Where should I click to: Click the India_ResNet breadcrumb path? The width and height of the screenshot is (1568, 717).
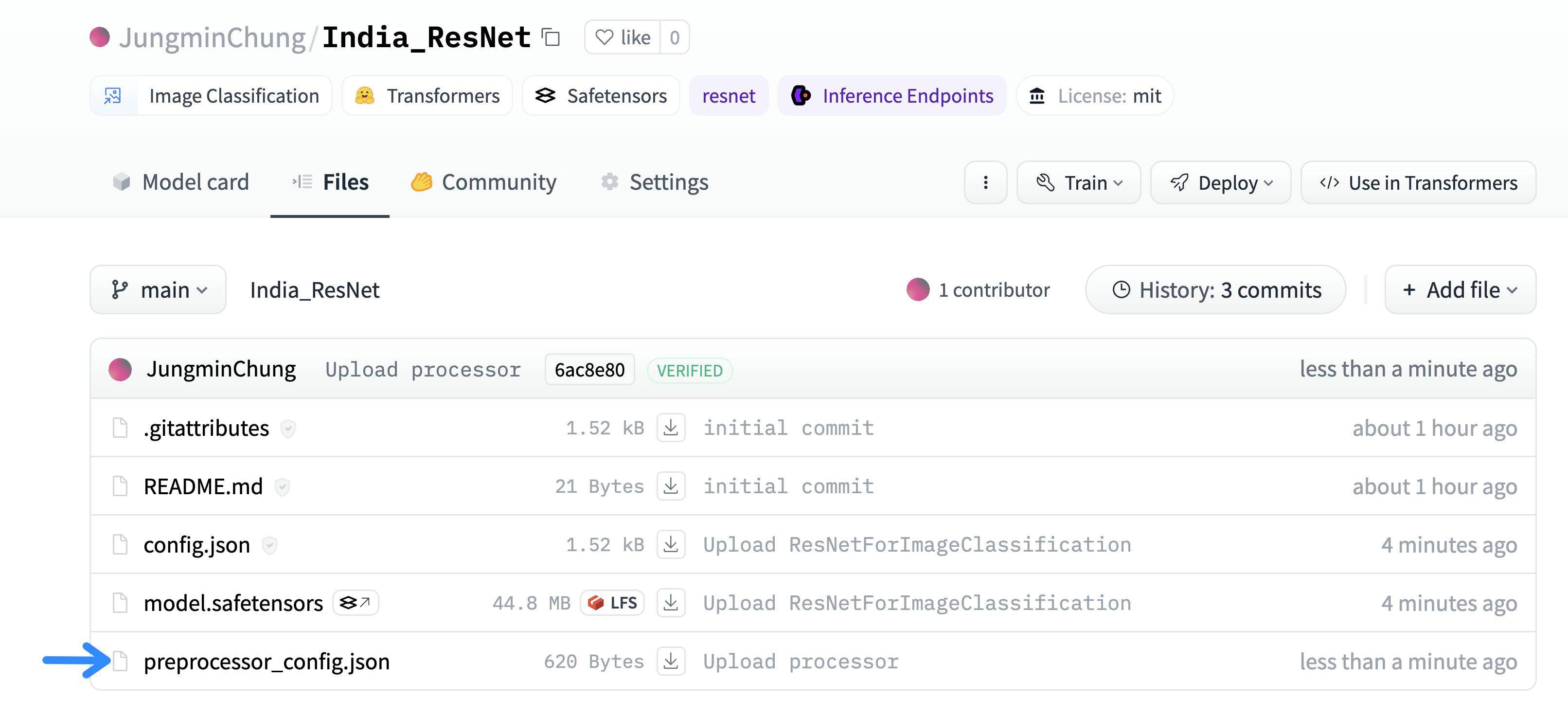click(315, 290)
